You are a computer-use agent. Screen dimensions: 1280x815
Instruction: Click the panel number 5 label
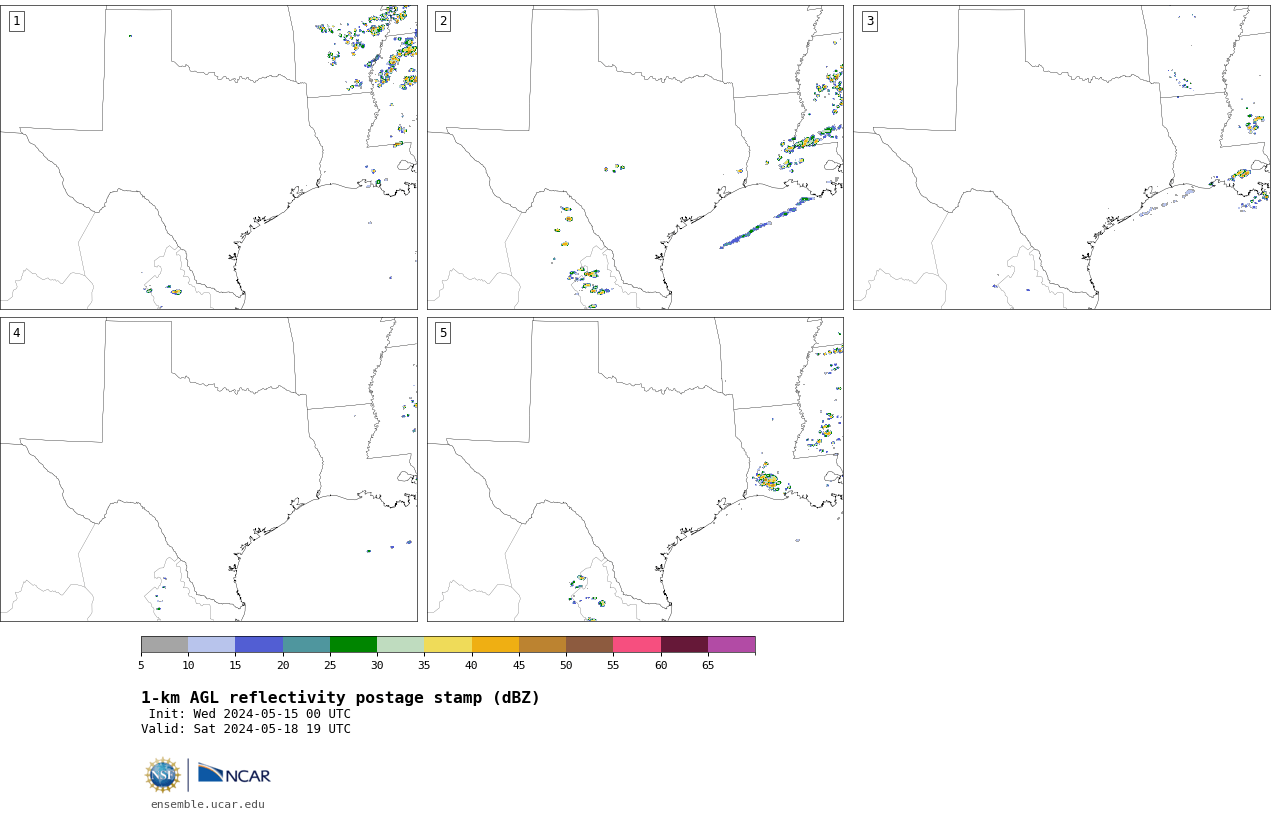click(x=443, y=333)
